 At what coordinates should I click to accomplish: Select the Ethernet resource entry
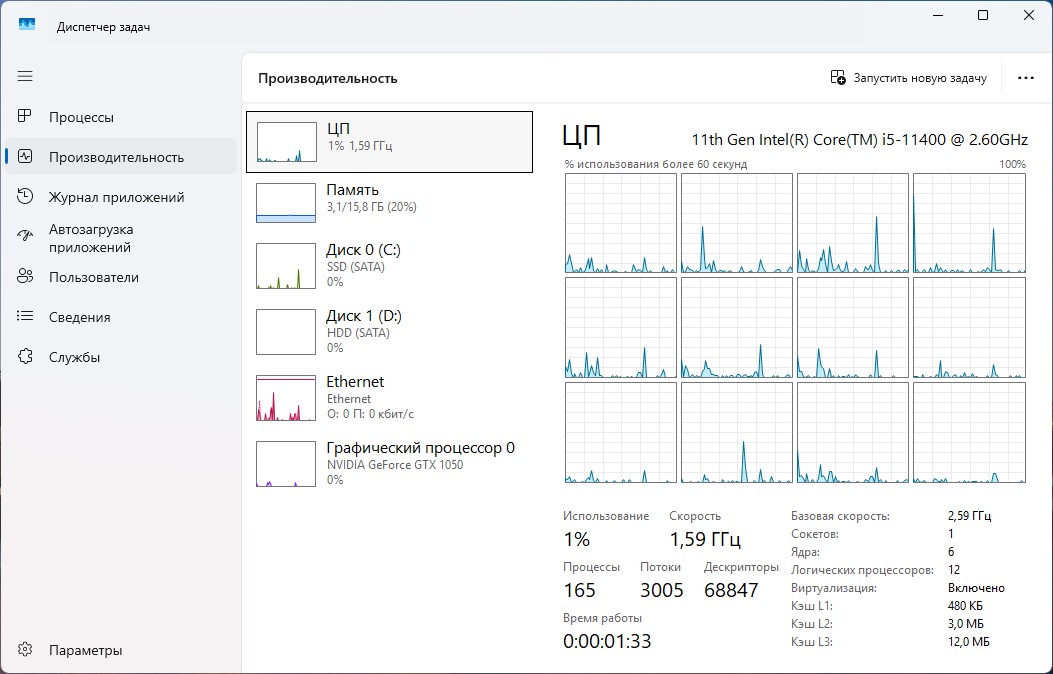coord(390,397)
